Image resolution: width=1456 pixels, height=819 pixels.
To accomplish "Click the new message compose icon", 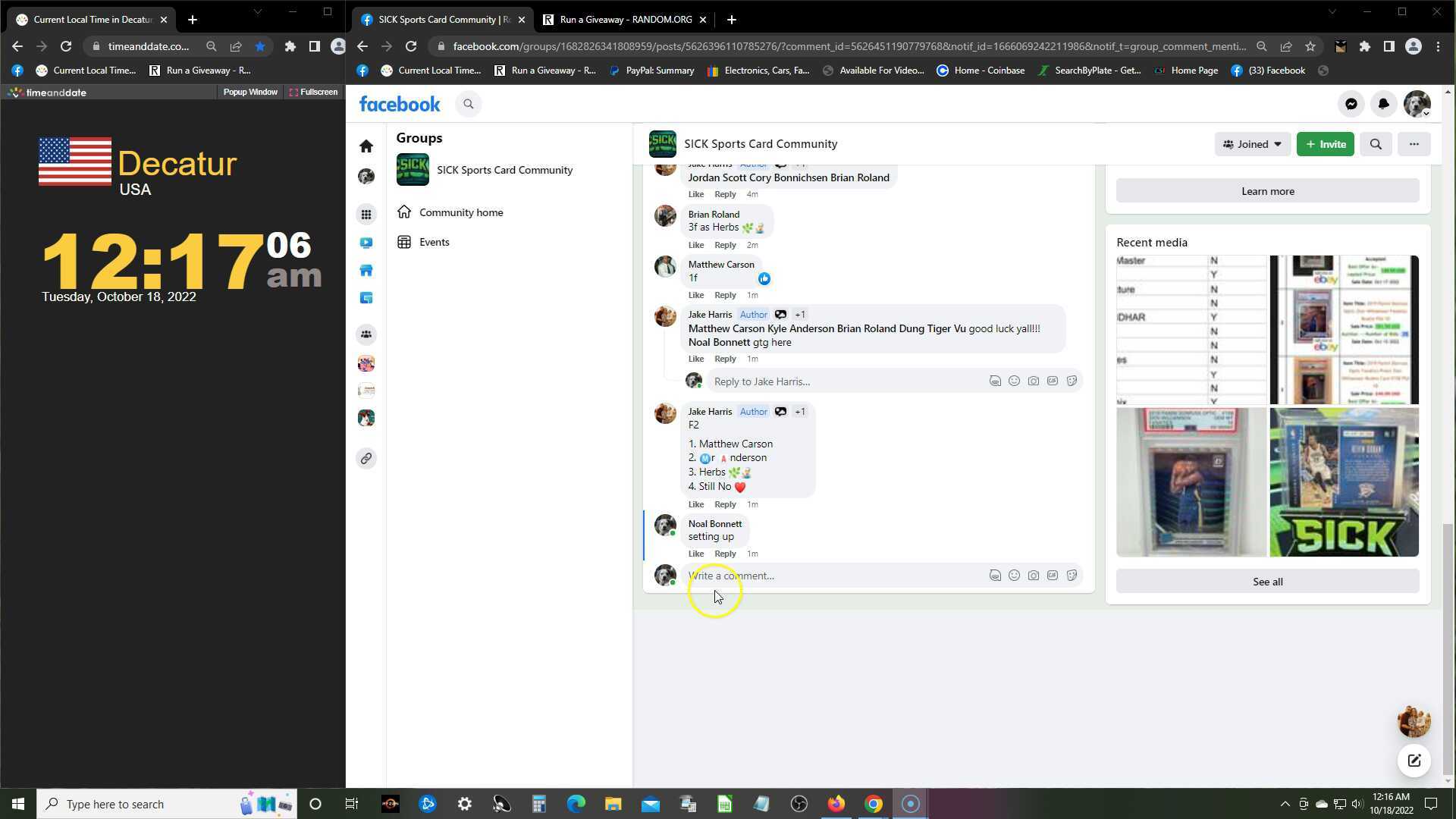I will point(1414,761).
